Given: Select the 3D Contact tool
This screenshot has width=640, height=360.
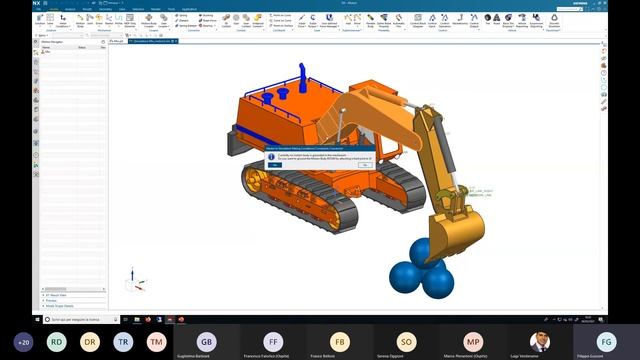Looking at the screenshot, I should click(226, 20).
